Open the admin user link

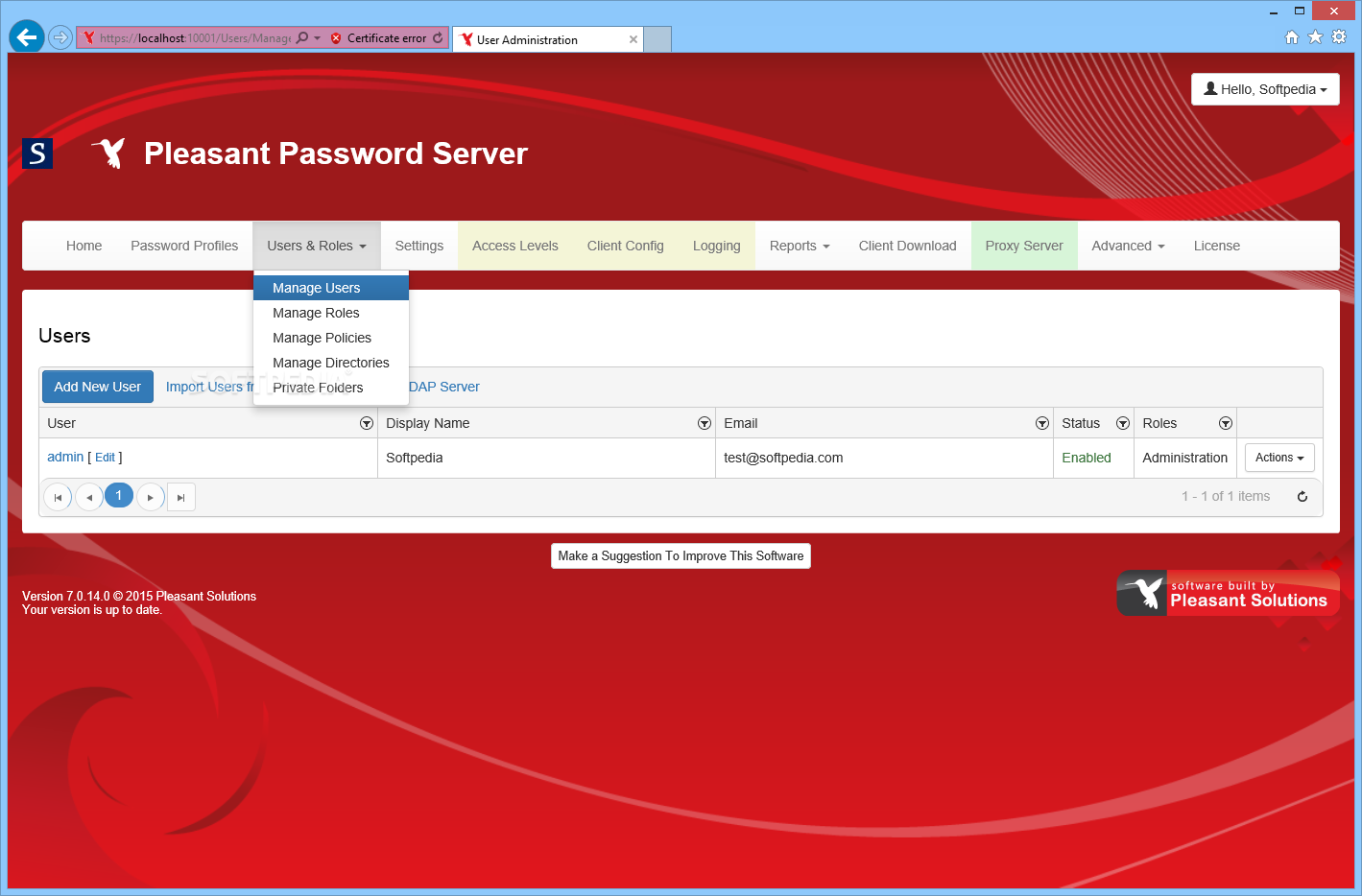pyautogui.click(x=65, y=457)
